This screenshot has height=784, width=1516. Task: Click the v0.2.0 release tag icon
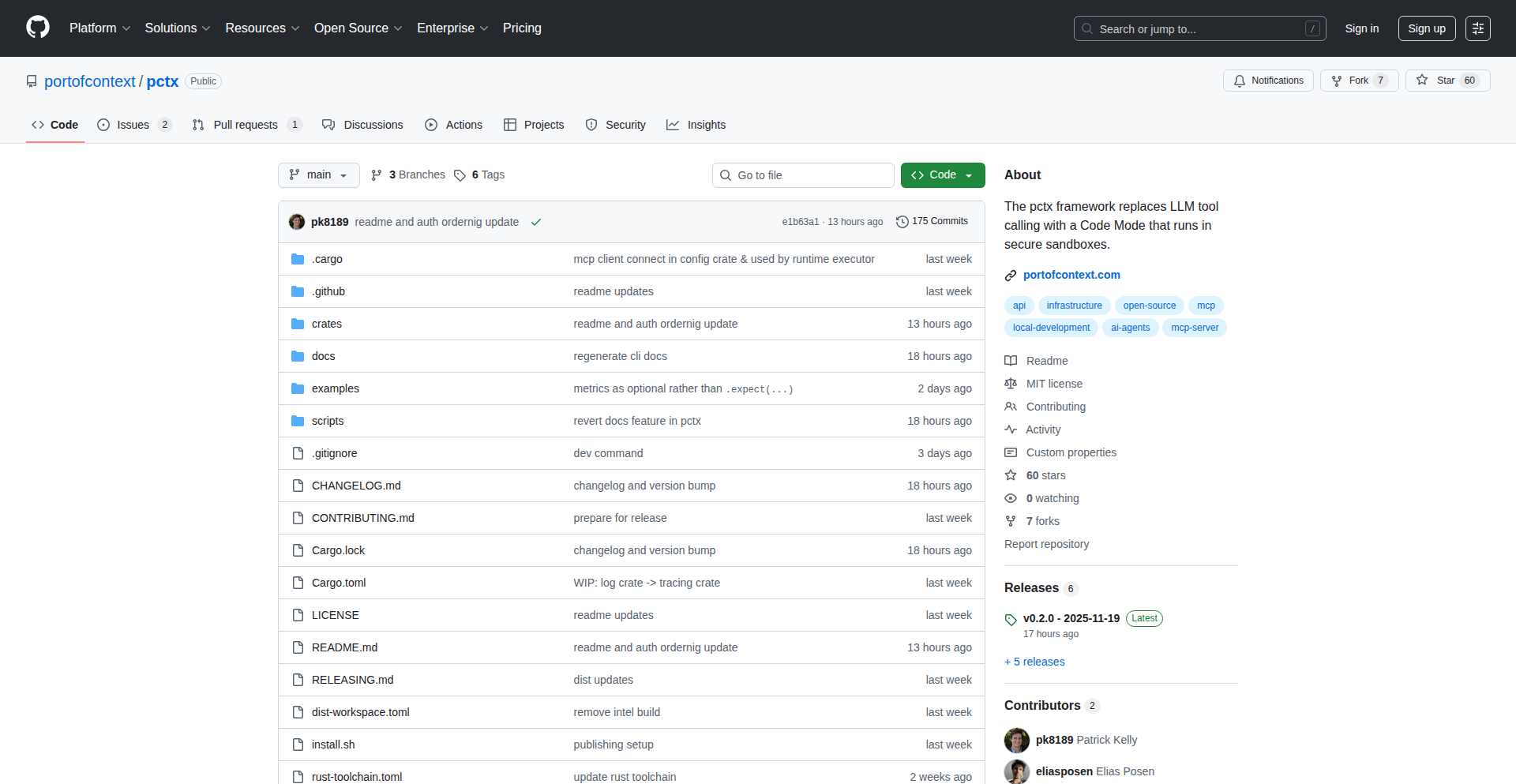(1011, 619)
